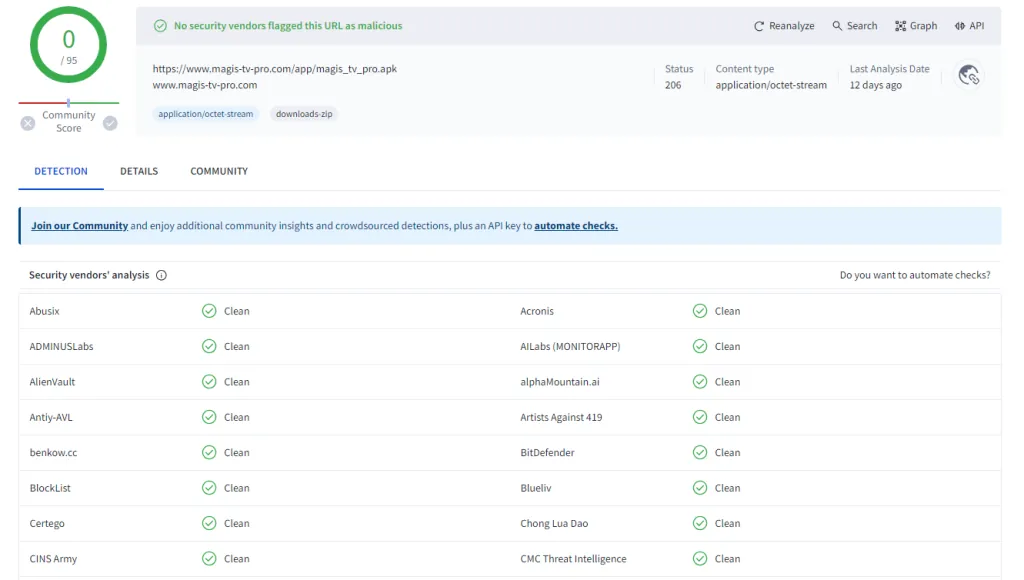Click Do you want to automate checks?
Screen dimensions: 1024x580
(x=915, y=275)
